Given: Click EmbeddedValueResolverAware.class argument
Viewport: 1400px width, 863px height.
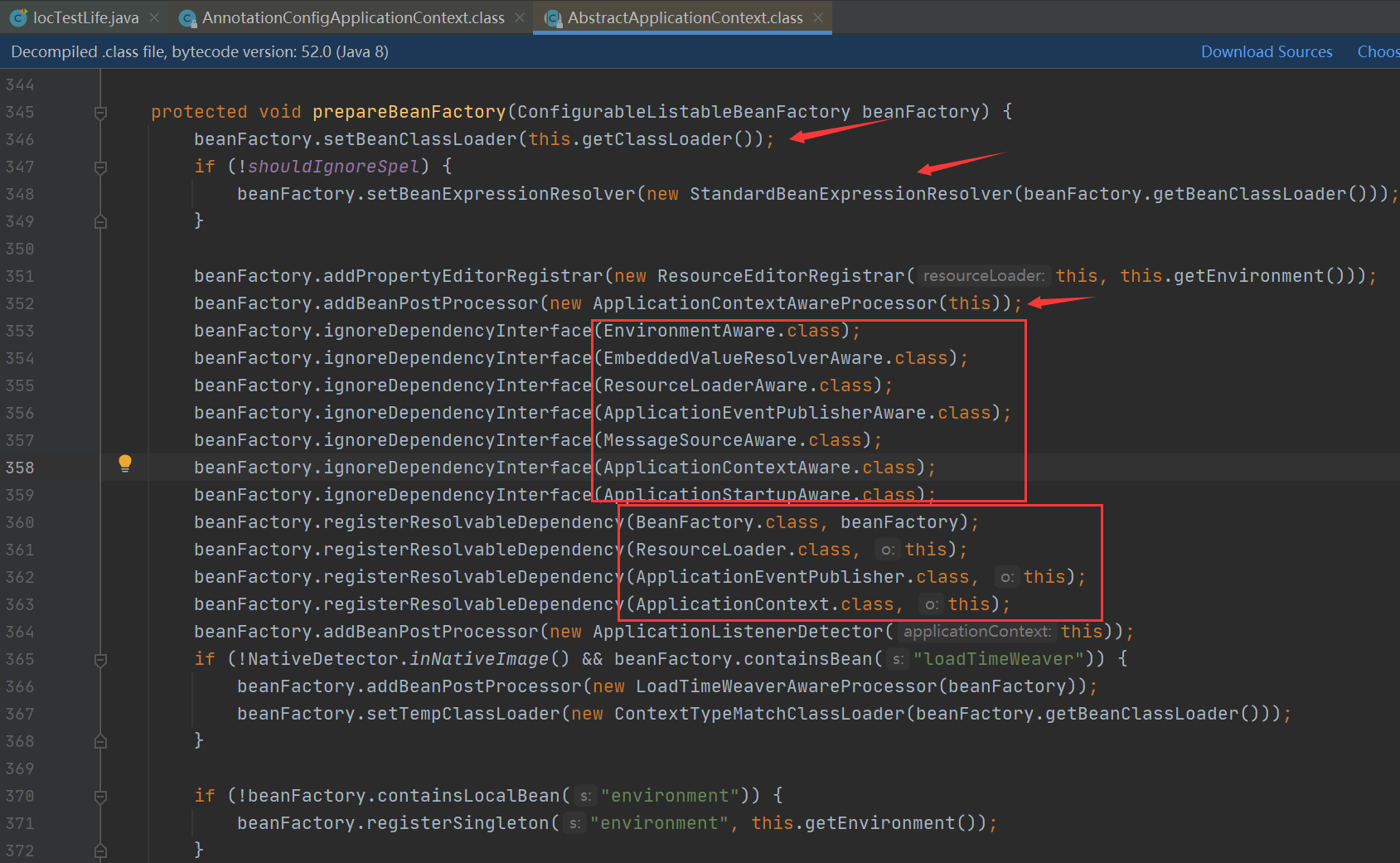Looking at the screenshot, I should (775, 358).
